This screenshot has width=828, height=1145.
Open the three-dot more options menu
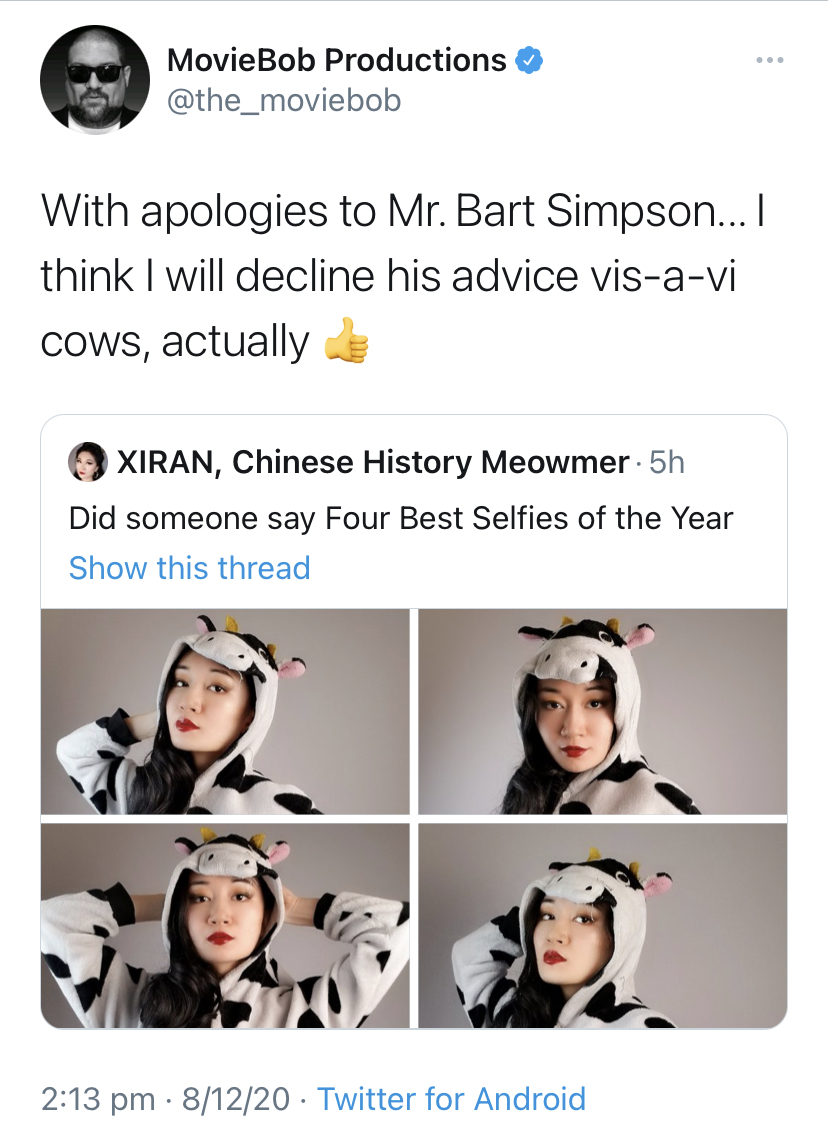coord(770,60)
